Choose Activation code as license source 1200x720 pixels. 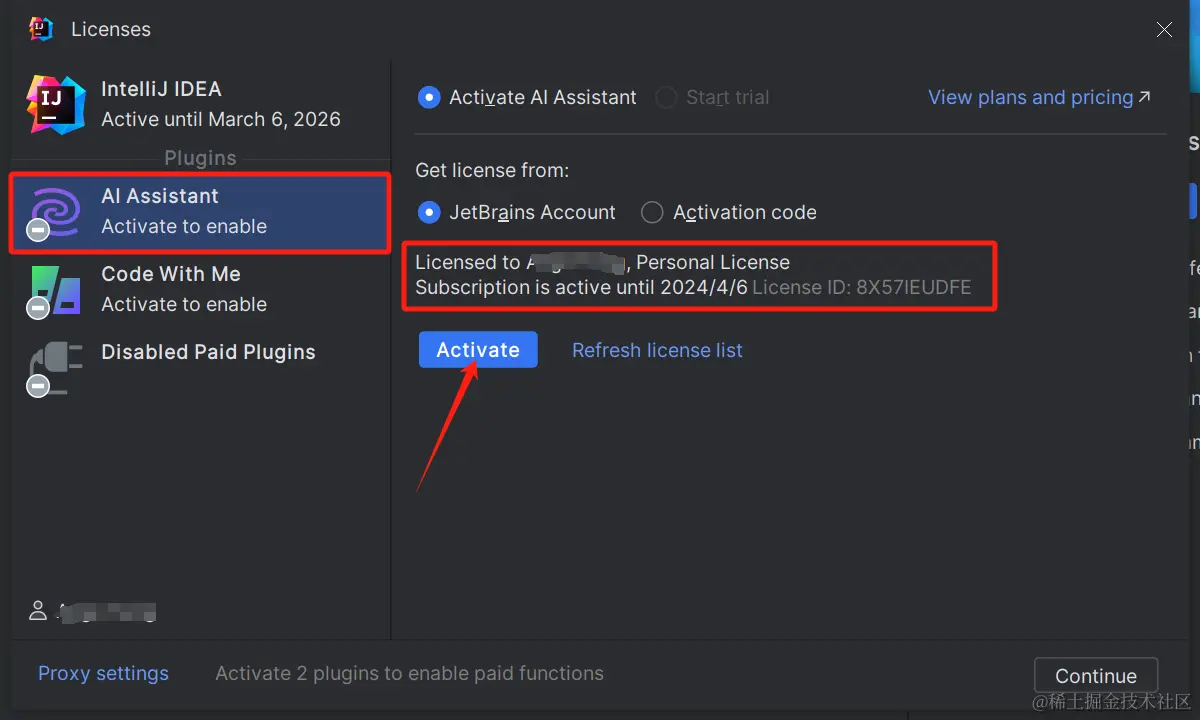(x=652, y=212)
